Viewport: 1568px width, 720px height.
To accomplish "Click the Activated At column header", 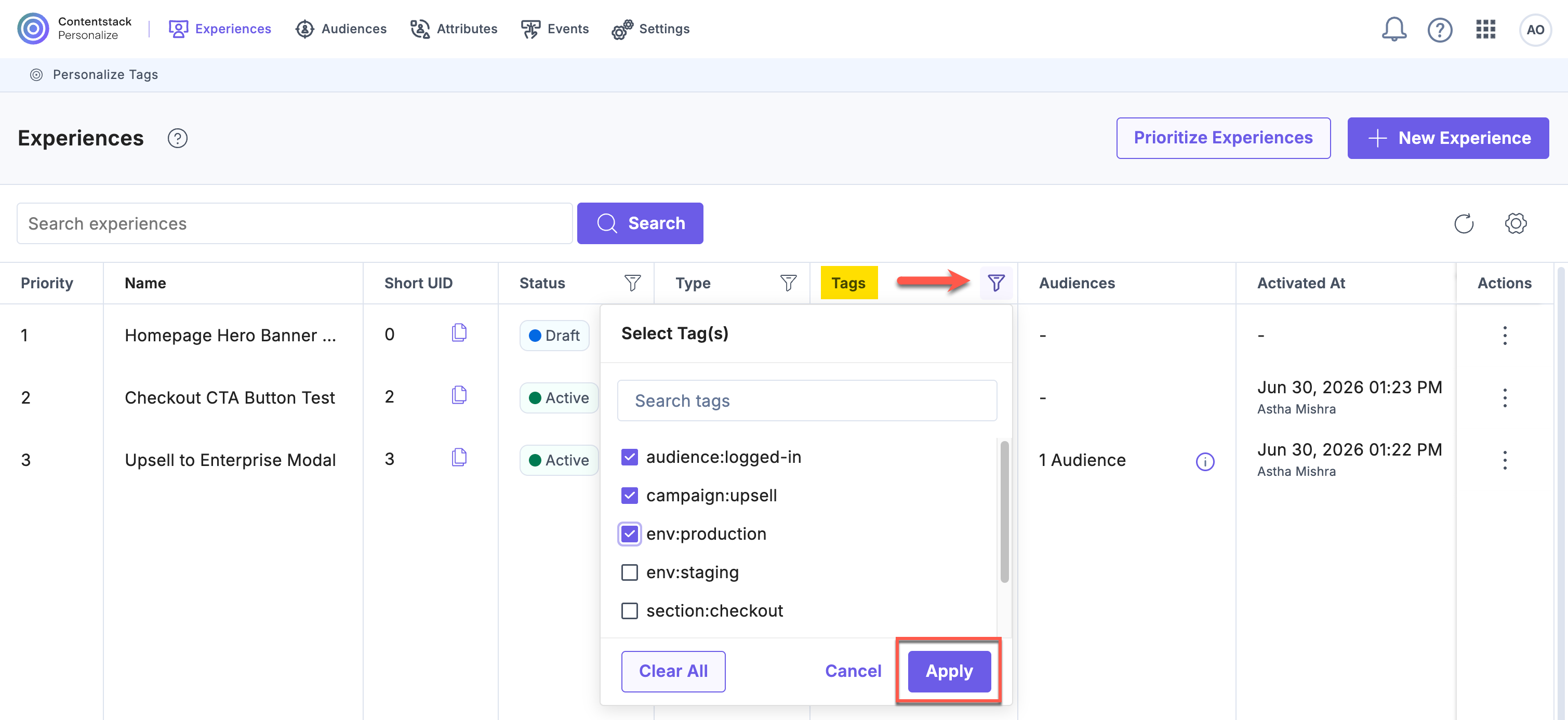I will click(x=1301, y=283).
